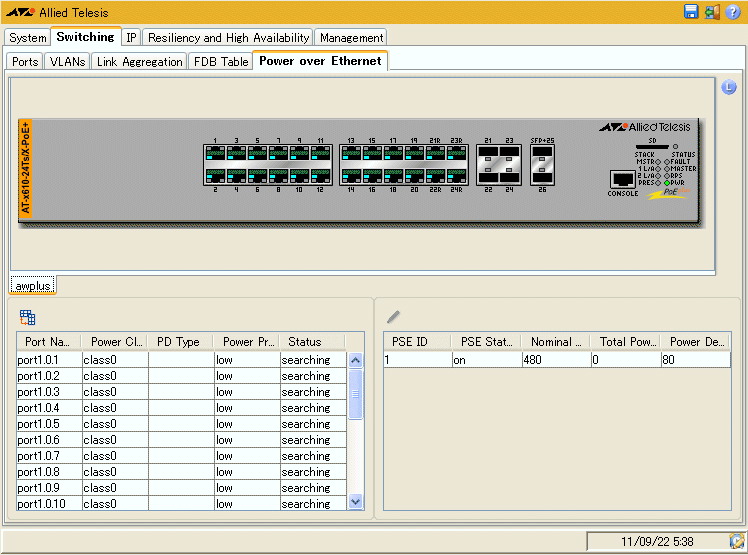748x555 pixels.
Task: Switch to the Ports sub-tab
Action: [25, 62]
